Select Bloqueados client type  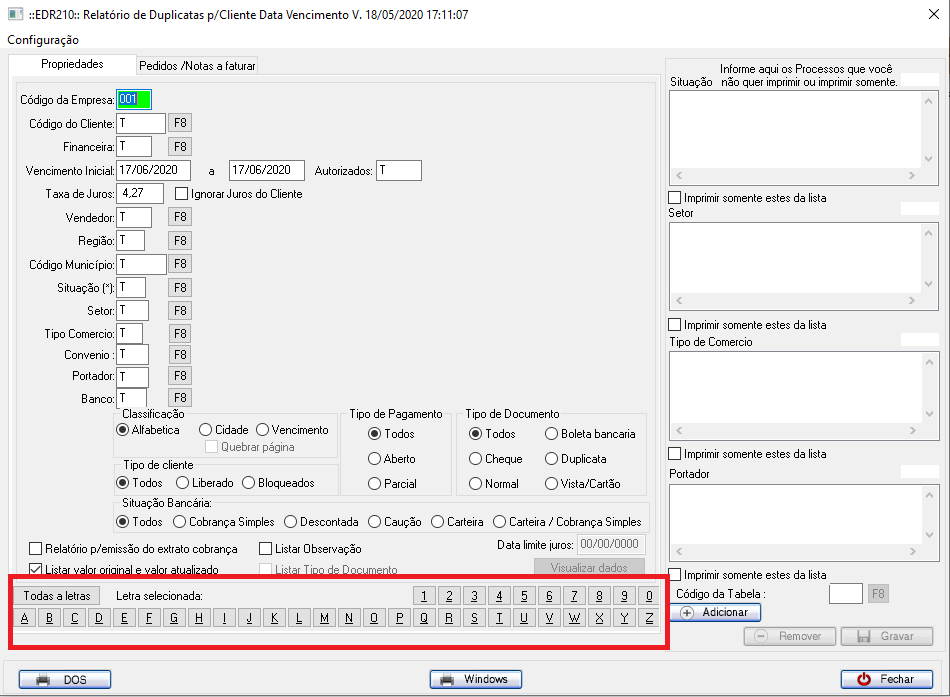coord(248,483)
